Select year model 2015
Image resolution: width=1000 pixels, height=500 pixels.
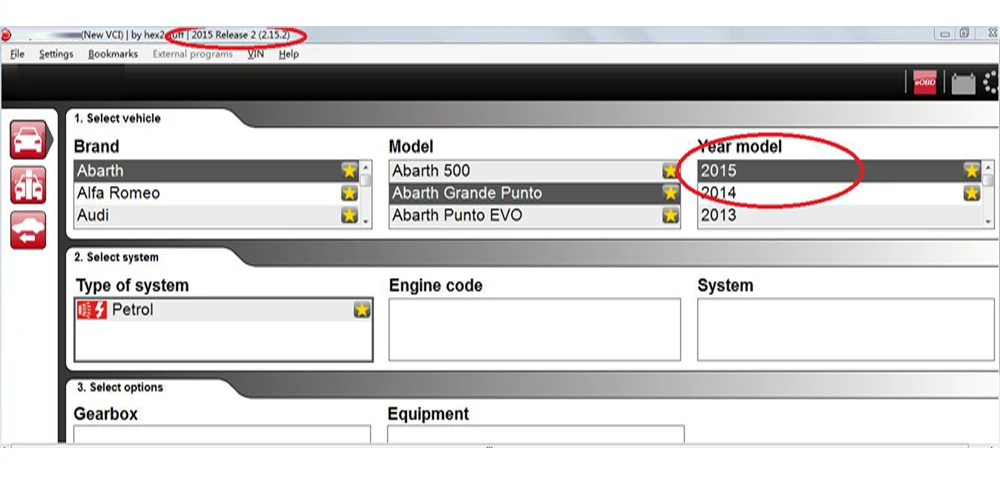[x=840, y=171]
